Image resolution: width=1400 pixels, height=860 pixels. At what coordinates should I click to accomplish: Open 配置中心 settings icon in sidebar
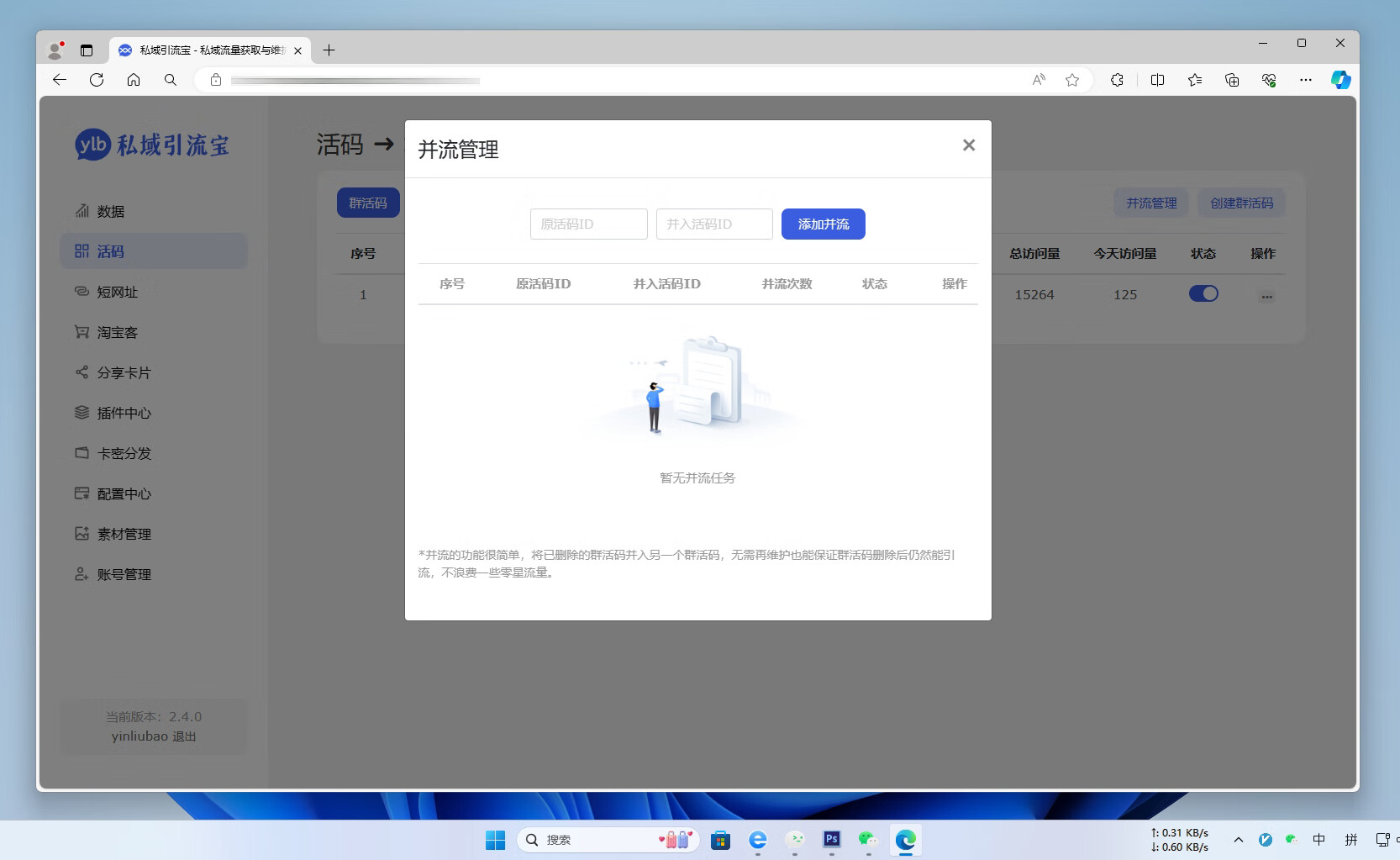pyautogui.click(x=82, y=493)
